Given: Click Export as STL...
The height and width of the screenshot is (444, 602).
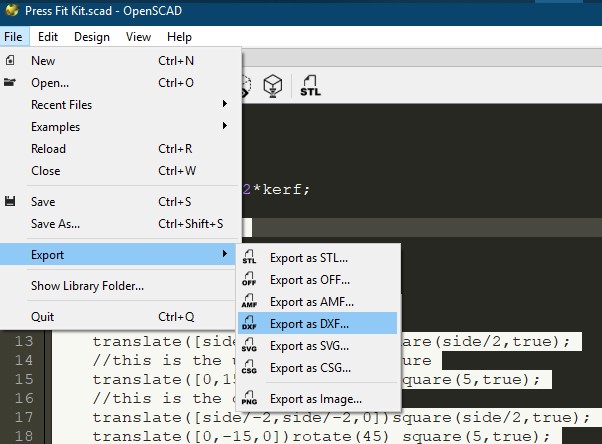Looking at the screenshot, I should [318, 257].
